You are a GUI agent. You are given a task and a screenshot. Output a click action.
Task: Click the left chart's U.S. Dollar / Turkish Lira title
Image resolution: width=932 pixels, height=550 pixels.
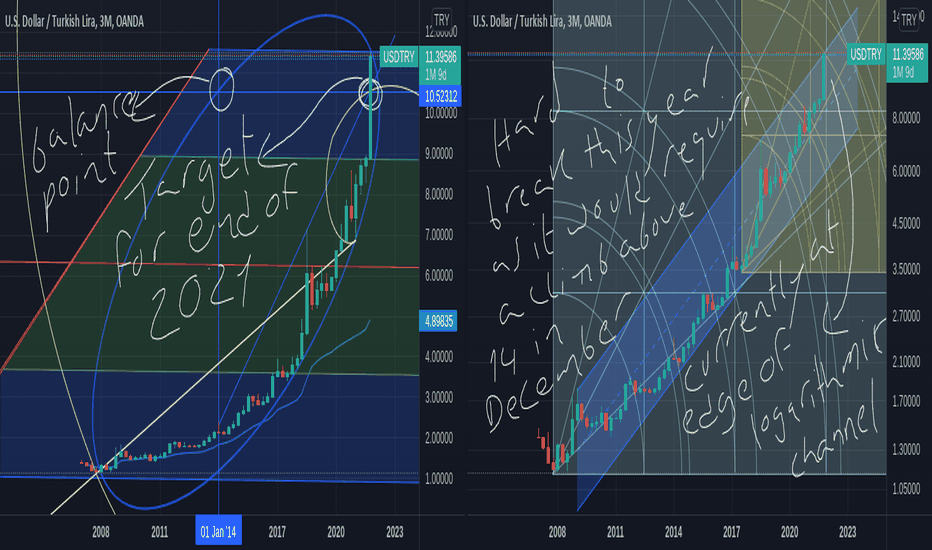click(74, 22)
